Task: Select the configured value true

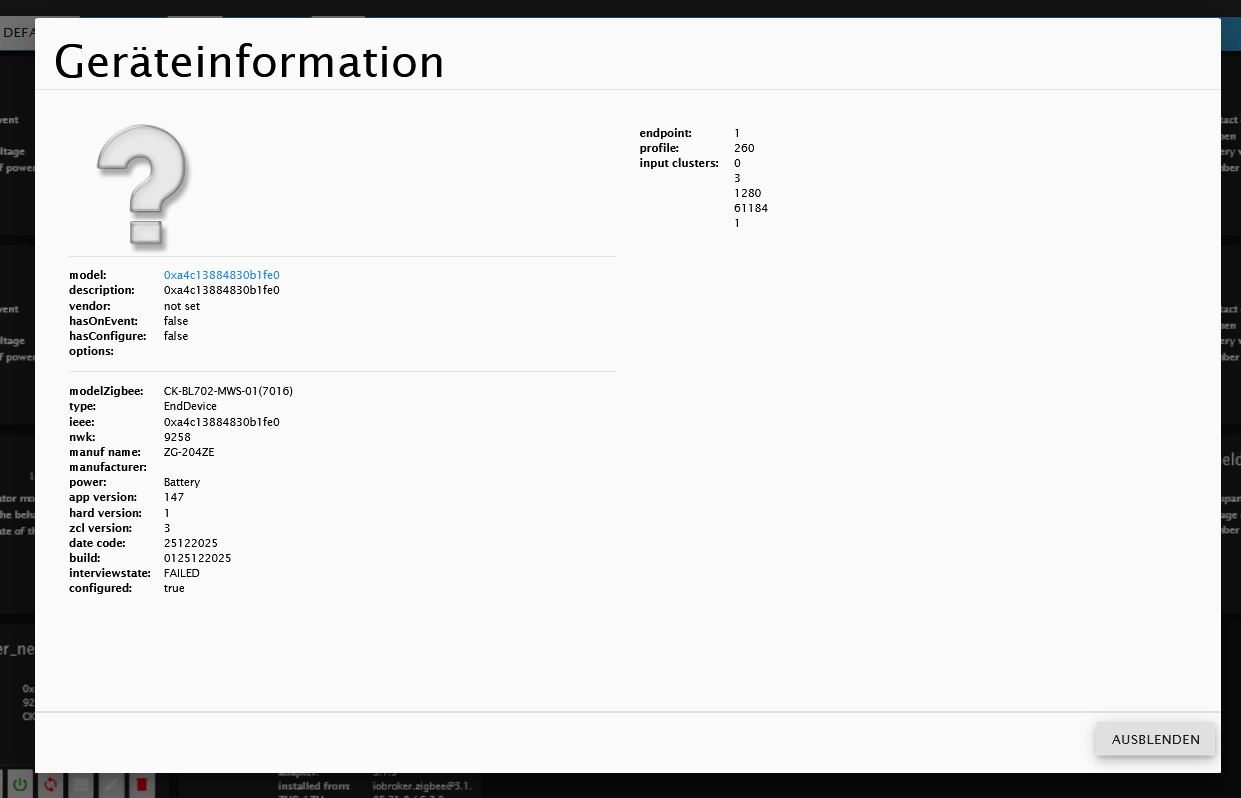Action: coord(174,588)
